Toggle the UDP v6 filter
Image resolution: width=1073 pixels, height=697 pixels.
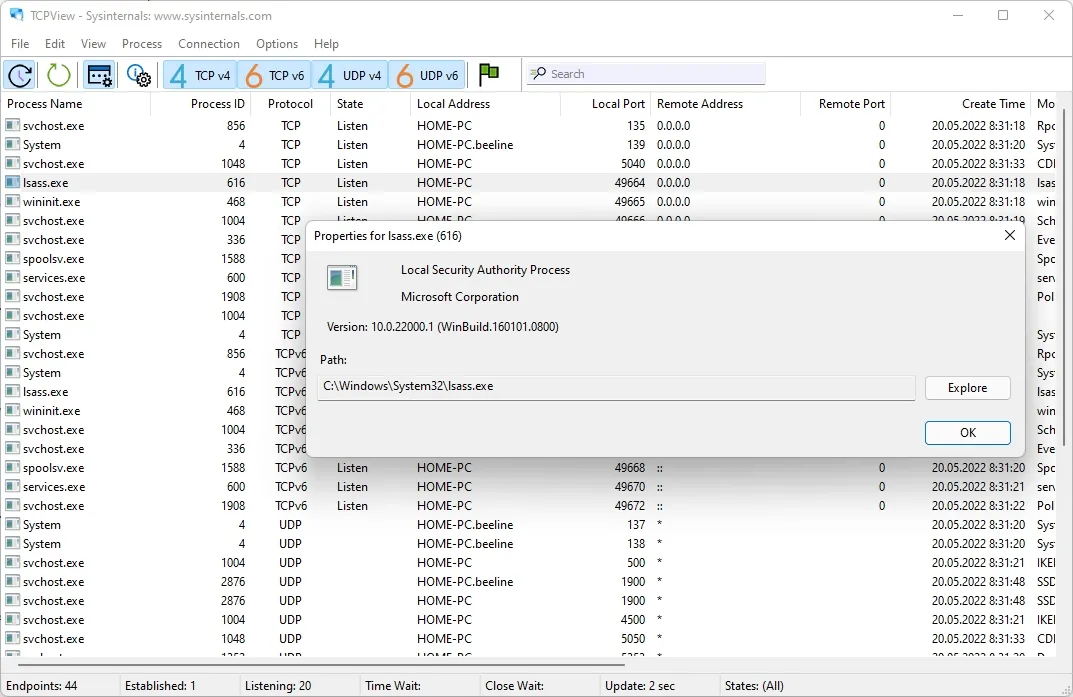point(427,75)
